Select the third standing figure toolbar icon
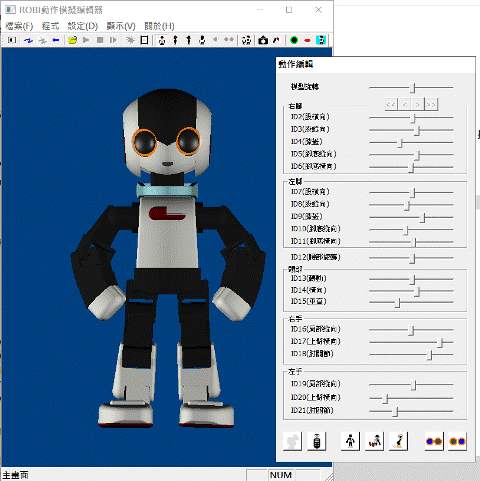 [x=189, y=40]
